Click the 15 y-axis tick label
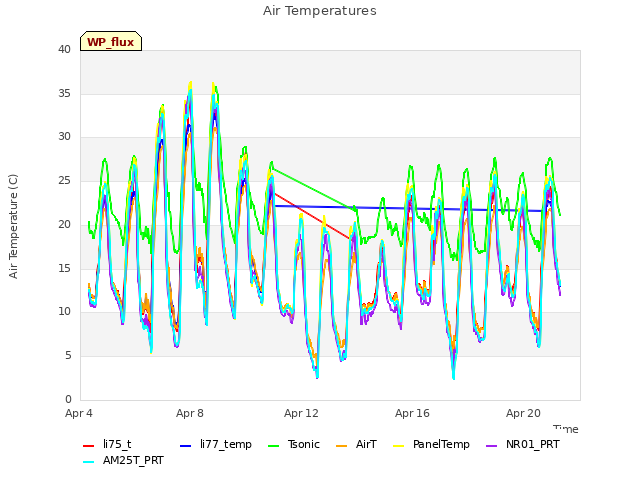Screen dimensions: 640x480 pos(64,268)
